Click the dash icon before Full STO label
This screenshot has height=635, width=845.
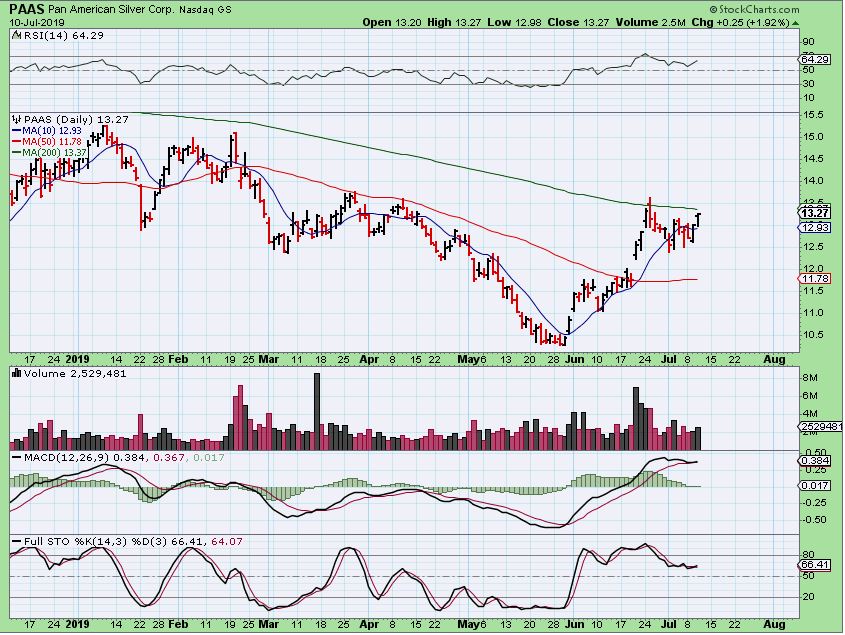(17, 541)
